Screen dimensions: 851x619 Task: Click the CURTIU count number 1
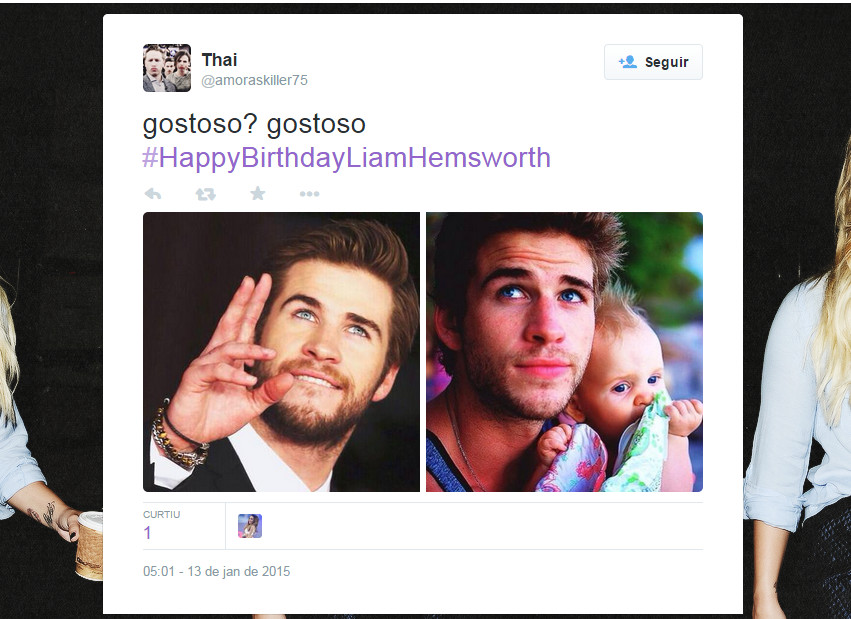click(x=147, y=533)
